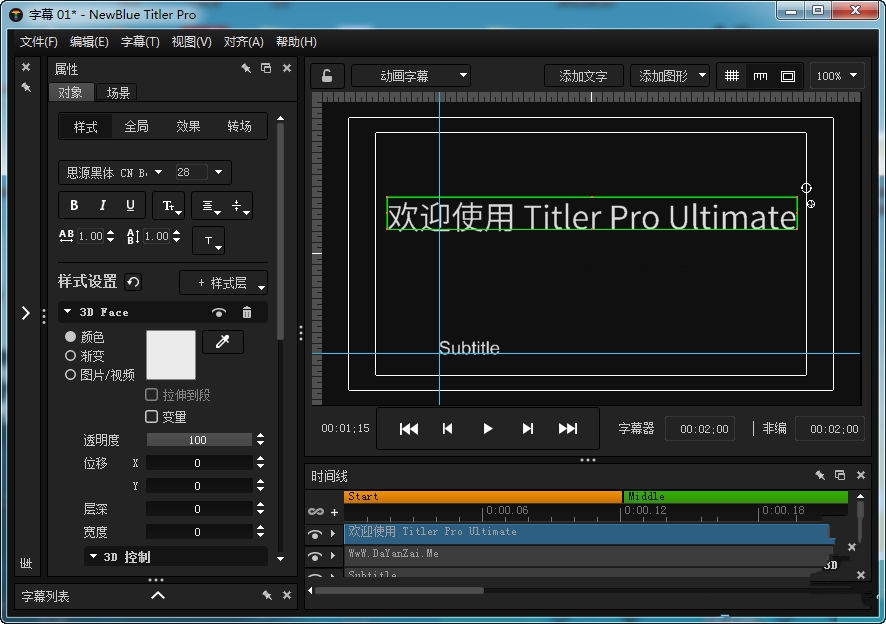Switch to the 效果 tab
The width and height of the screenshot is (886, 624).
(188, 126)
